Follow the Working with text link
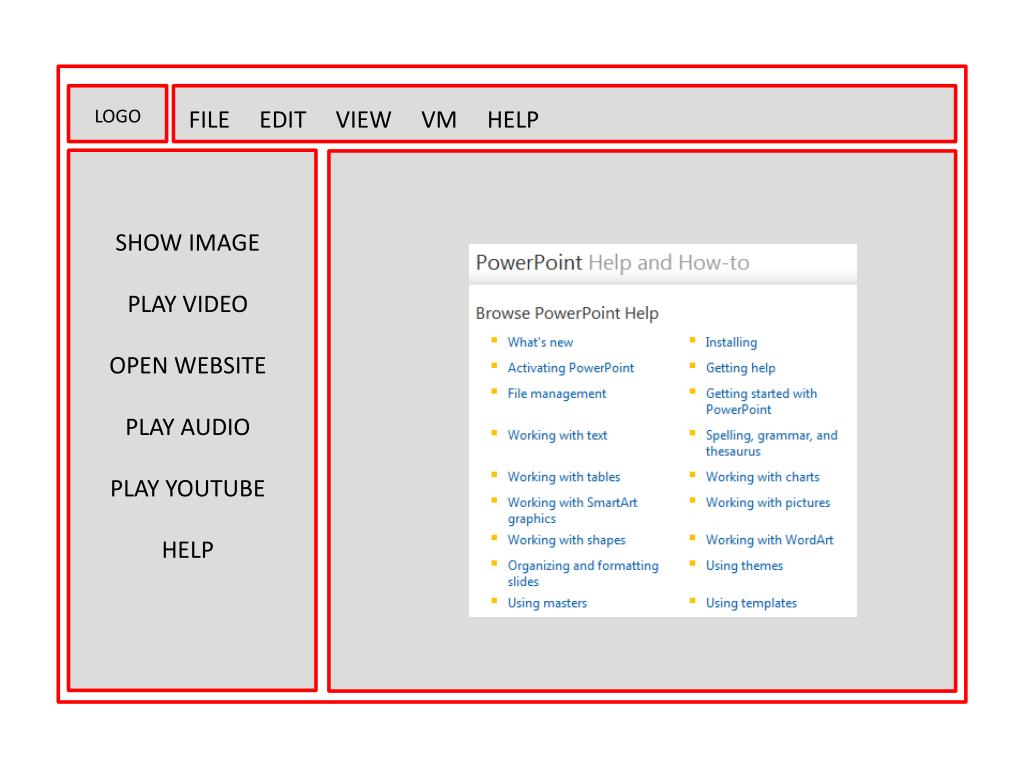This screenshot has width=1024, height=768. (x=557, y=435)
